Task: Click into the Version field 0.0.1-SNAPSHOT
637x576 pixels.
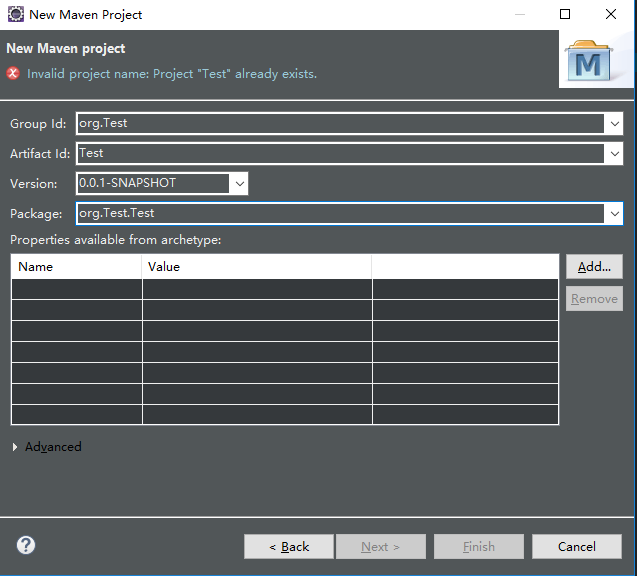Action: pos(153,184)
